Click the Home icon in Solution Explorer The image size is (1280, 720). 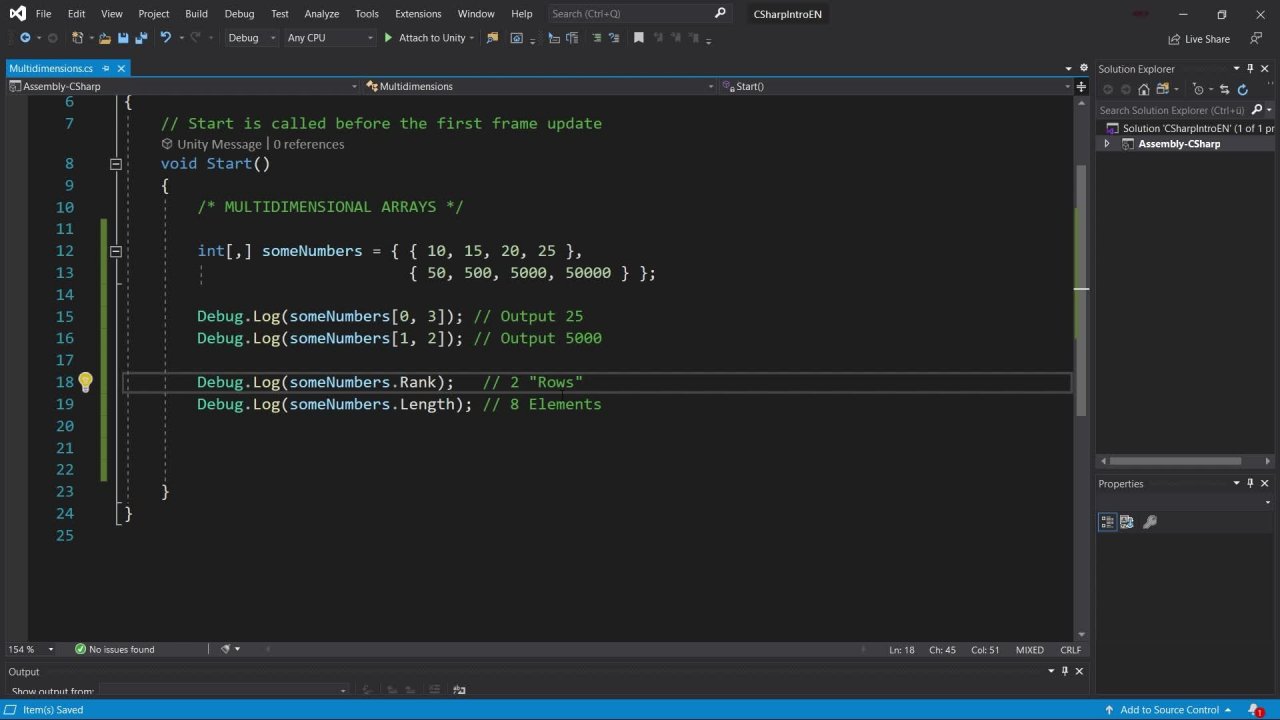pyautogui.click(x=1144, y=90)
